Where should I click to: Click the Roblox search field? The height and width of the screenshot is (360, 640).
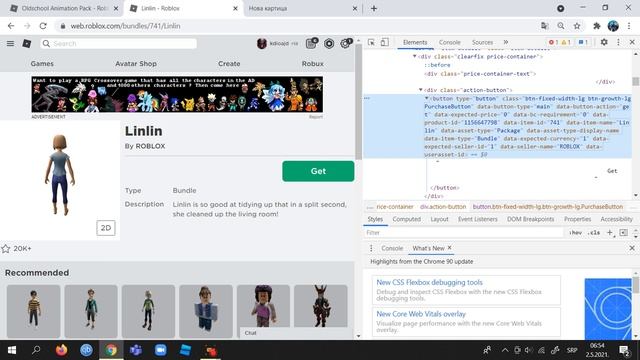pos(119,43)
